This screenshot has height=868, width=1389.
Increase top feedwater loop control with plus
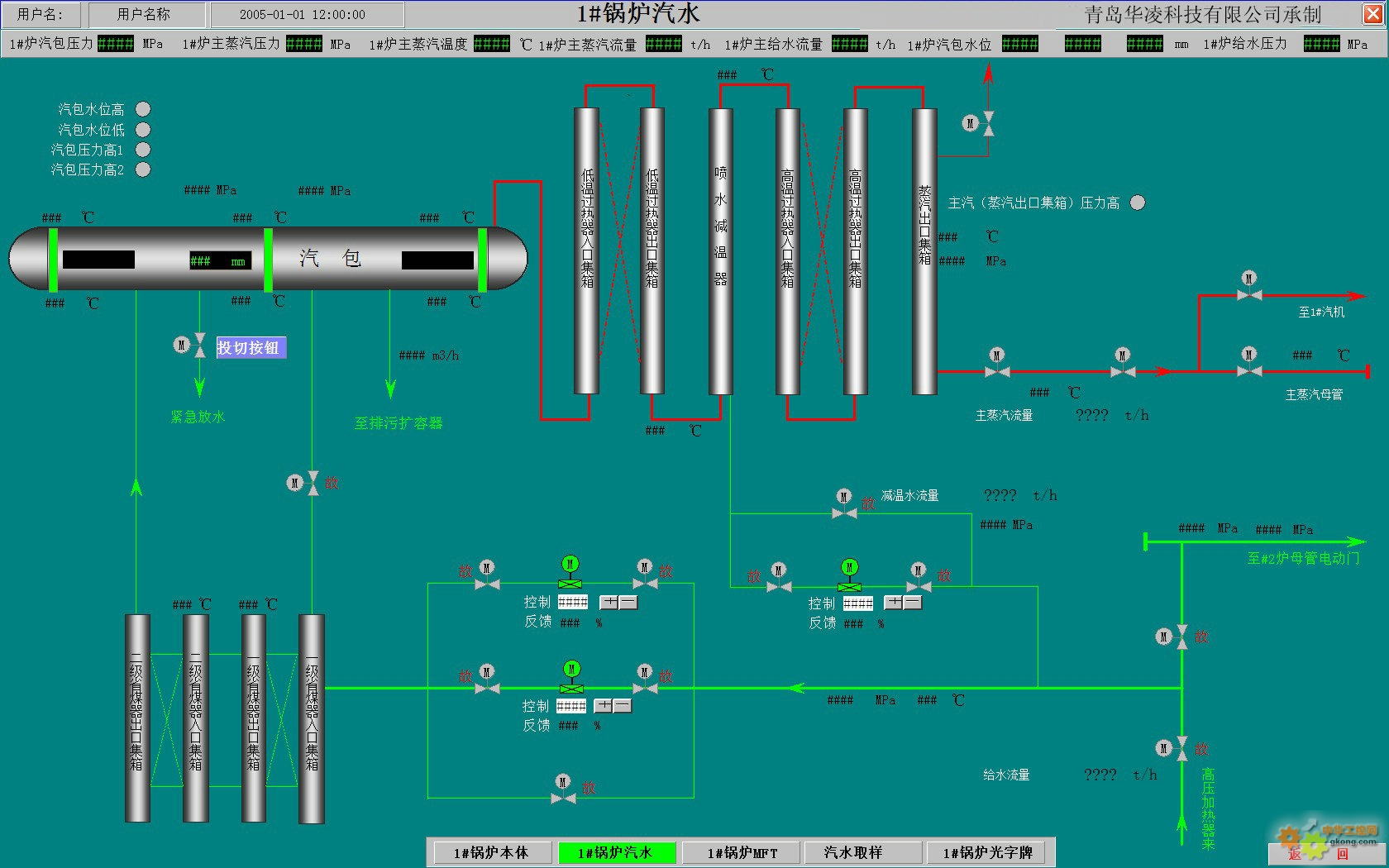pos(609,603)
